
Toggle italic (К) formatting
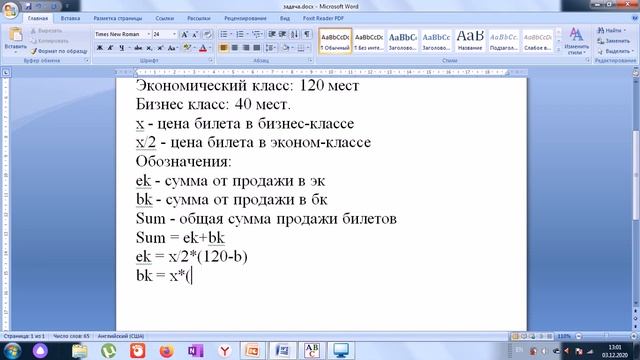(110, 48)
